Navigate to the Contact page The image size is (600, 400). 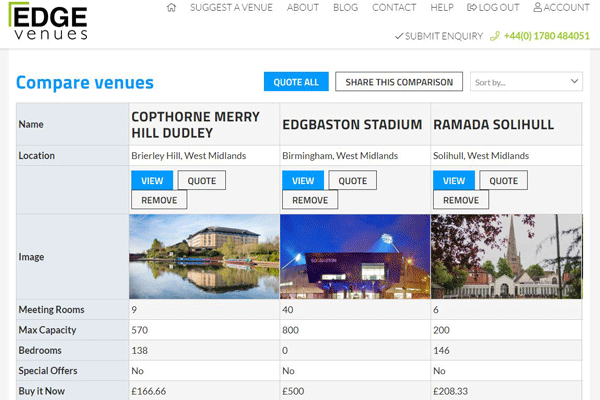pyautogui.click(x=394, y=7)
